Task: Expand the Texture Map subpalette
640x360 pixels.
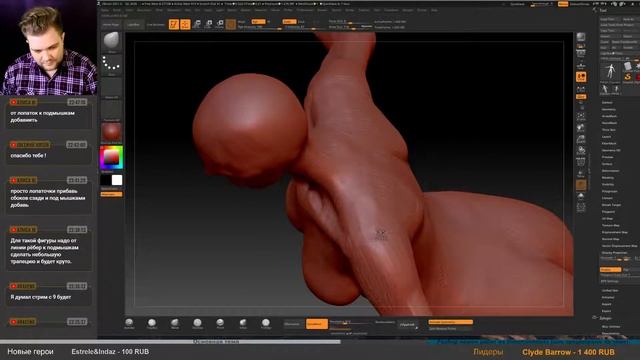Action: click(x=611, y=225)
